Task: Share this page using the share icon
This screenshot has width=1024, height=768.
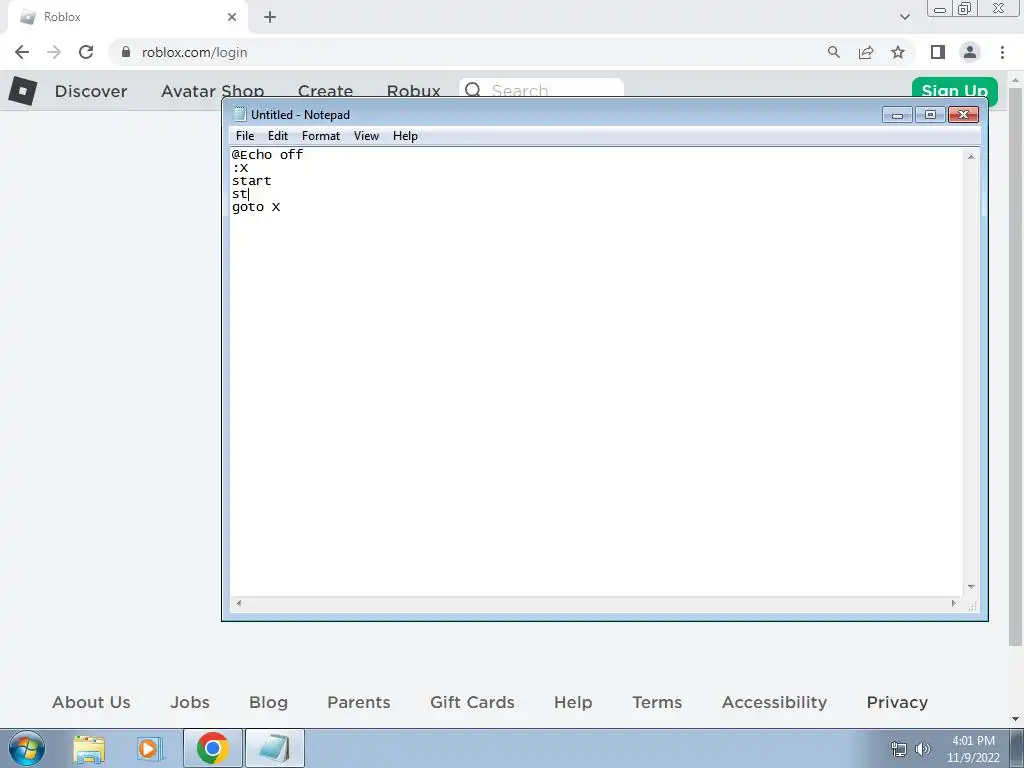Action: click(866, 52)
